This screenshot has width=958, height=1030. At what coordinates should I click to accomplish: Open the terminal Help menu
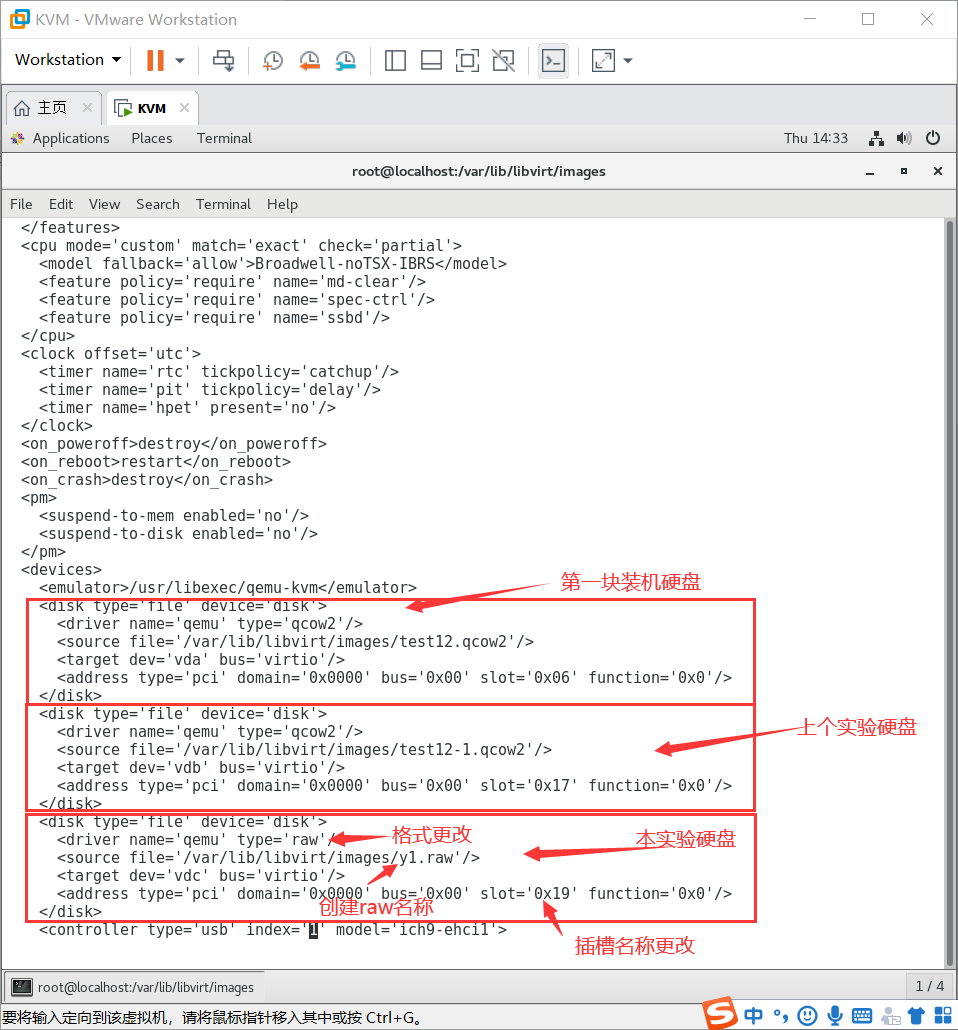[283, 204]
